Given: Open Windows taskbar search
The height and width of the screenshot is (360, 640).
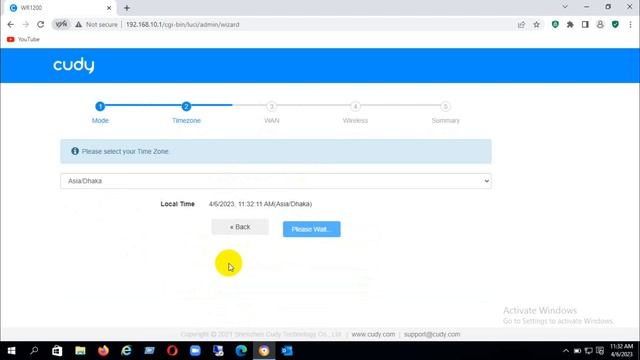Looking at the screenshot, I should click(34, 351).
